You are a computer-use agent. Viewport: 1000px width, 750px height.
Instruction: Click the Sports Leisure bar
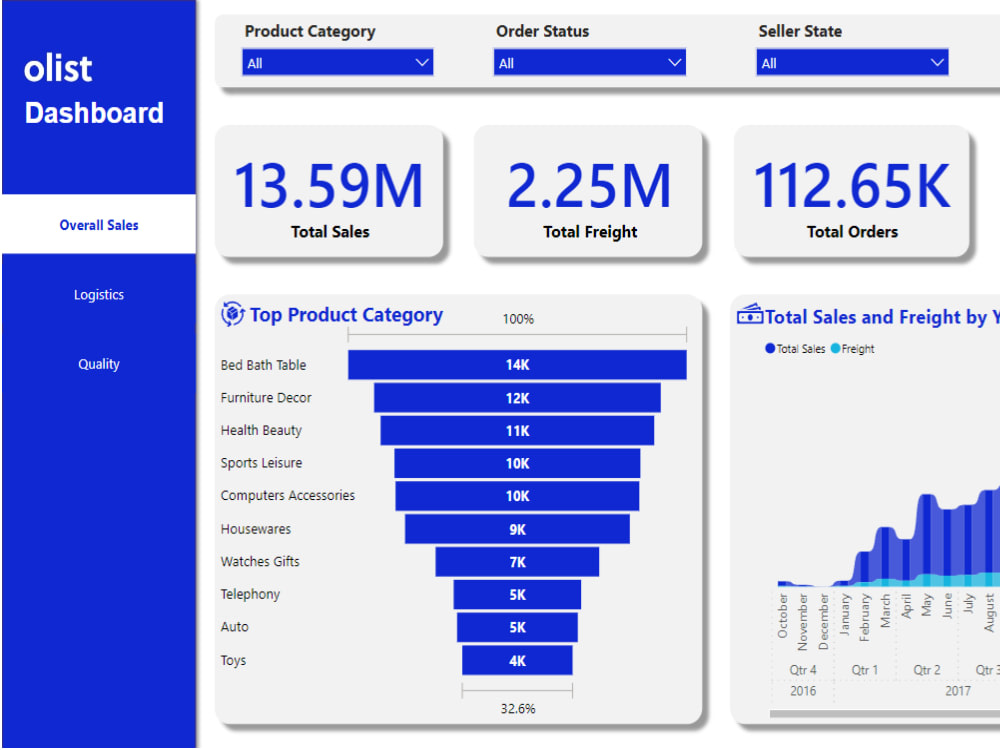(516, 463)
